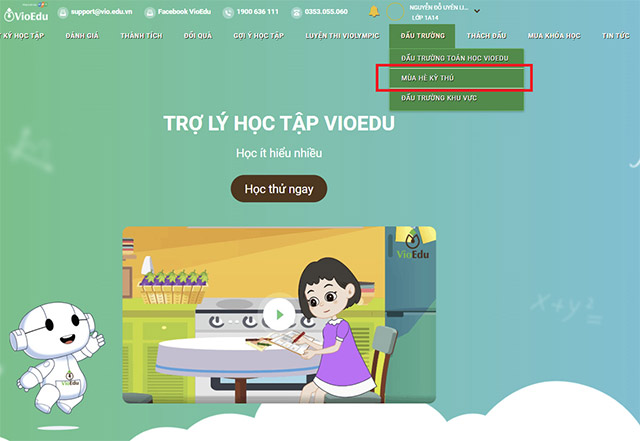
Task: Click the telephone icon beside 0353.055.060
Action: pyautogui.click(x=297, y=13)
